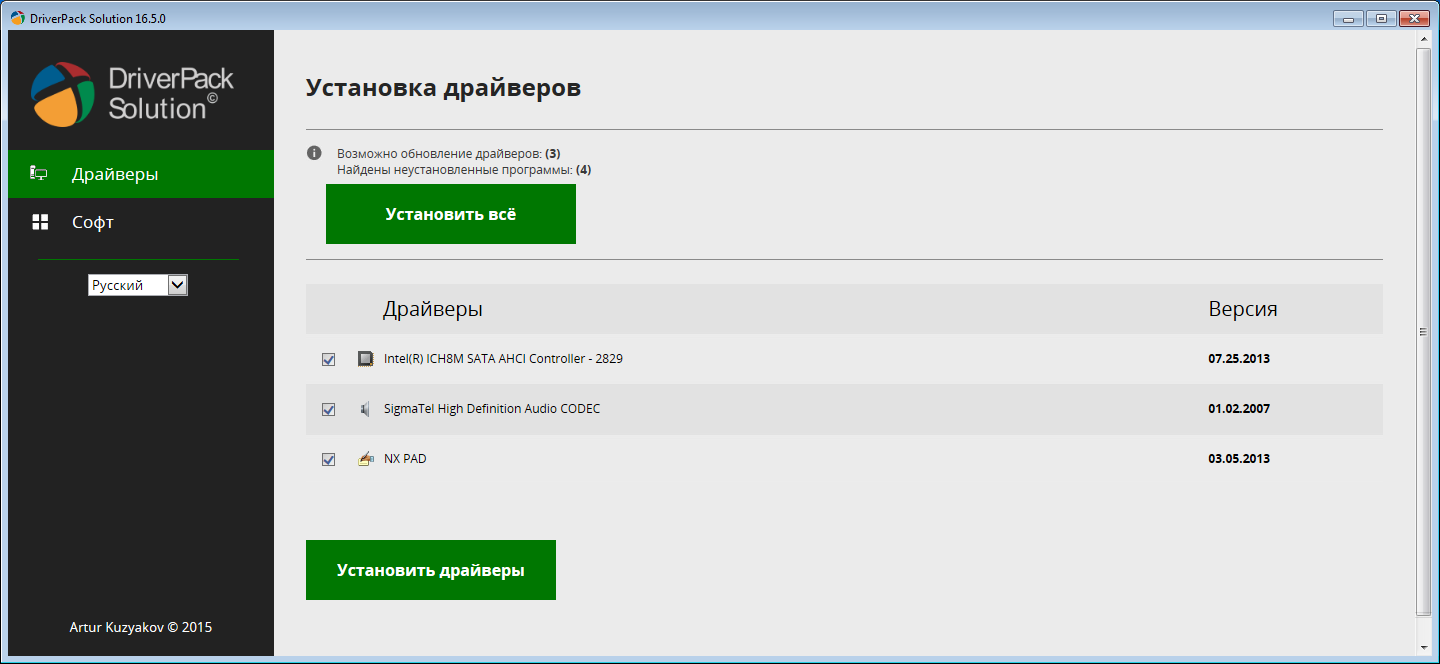Click the vertical scrollbar thumb
The width and height of the screenshot is (1440, 664).
tap(1424, 331)
